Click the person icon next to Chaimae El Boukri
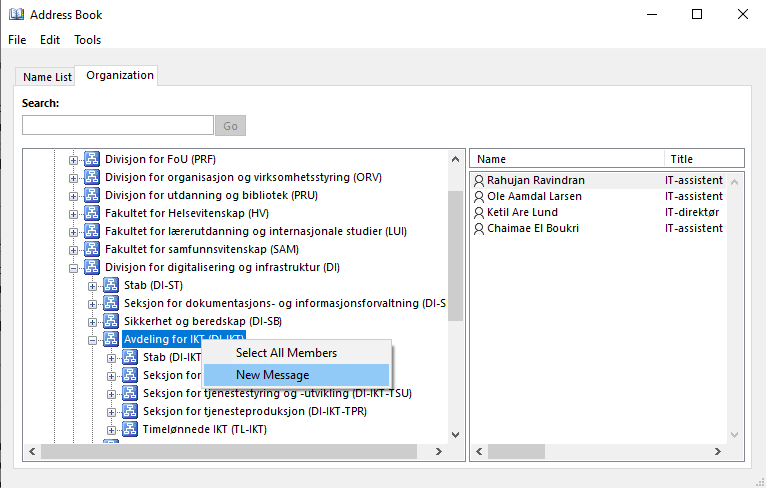 tap(479, 228)
